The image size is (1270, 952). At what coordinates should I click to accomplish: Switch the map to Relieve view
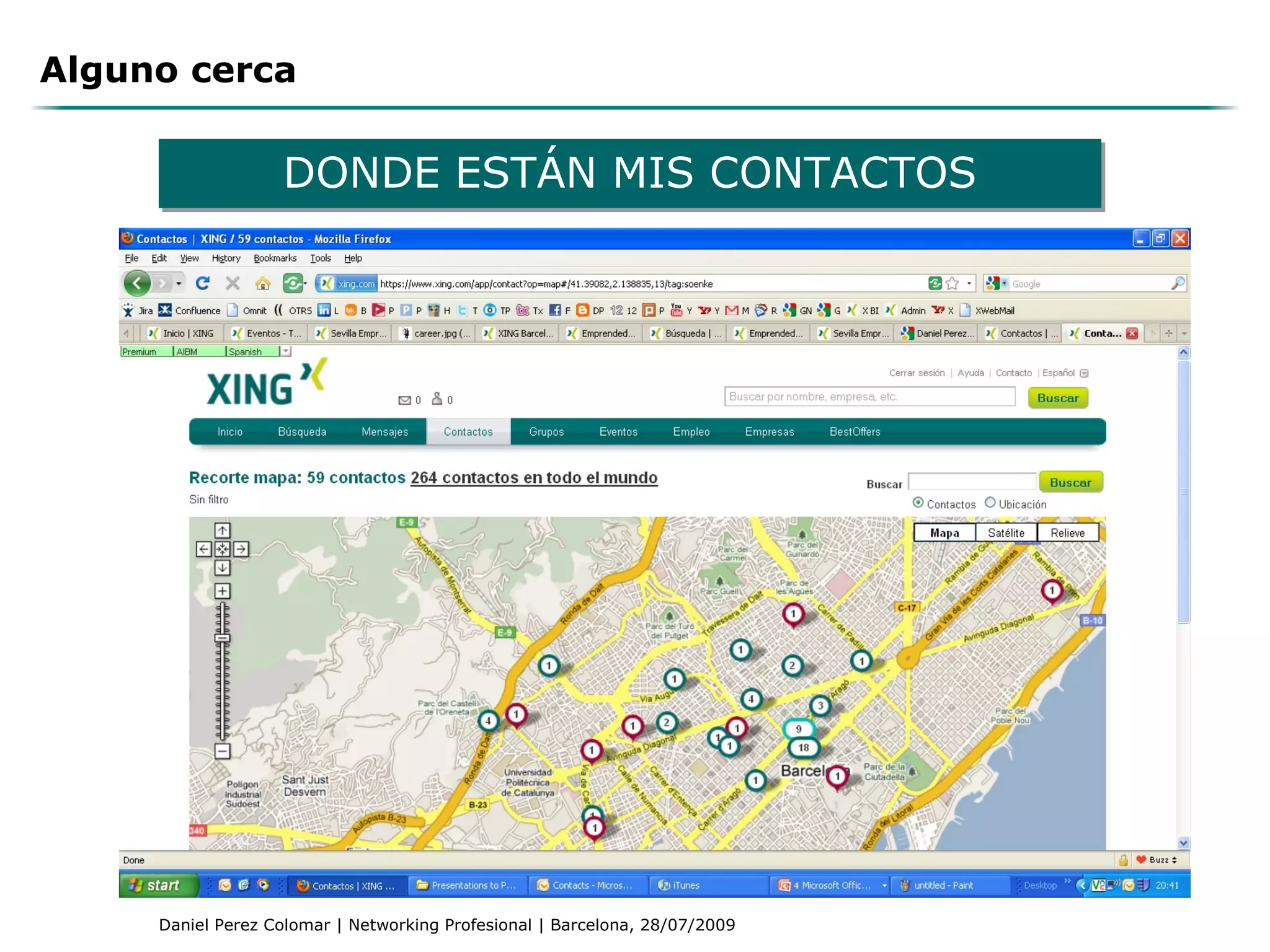1067,533
